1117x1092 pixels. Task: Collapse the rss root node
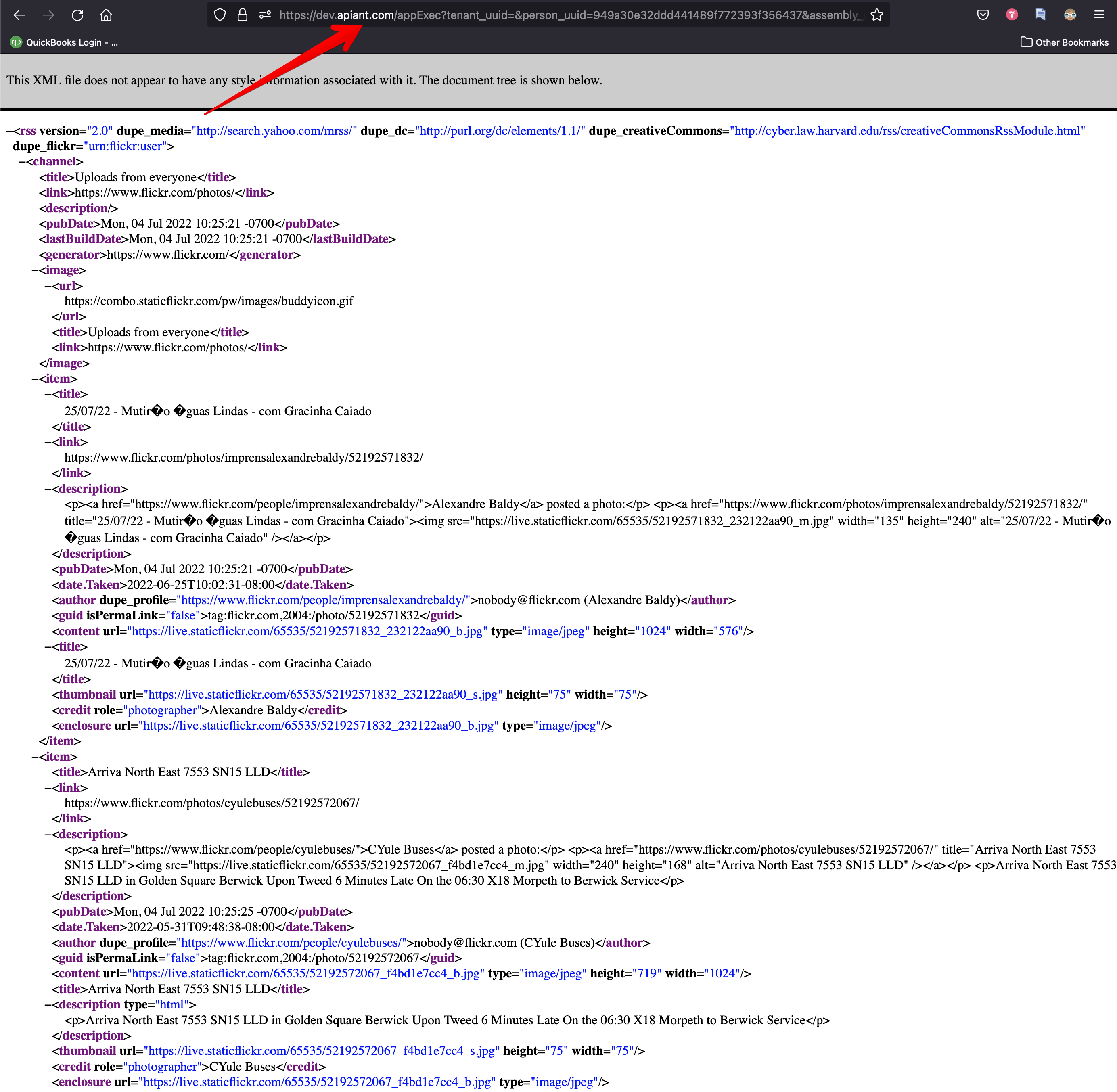[x=9, y=131]
